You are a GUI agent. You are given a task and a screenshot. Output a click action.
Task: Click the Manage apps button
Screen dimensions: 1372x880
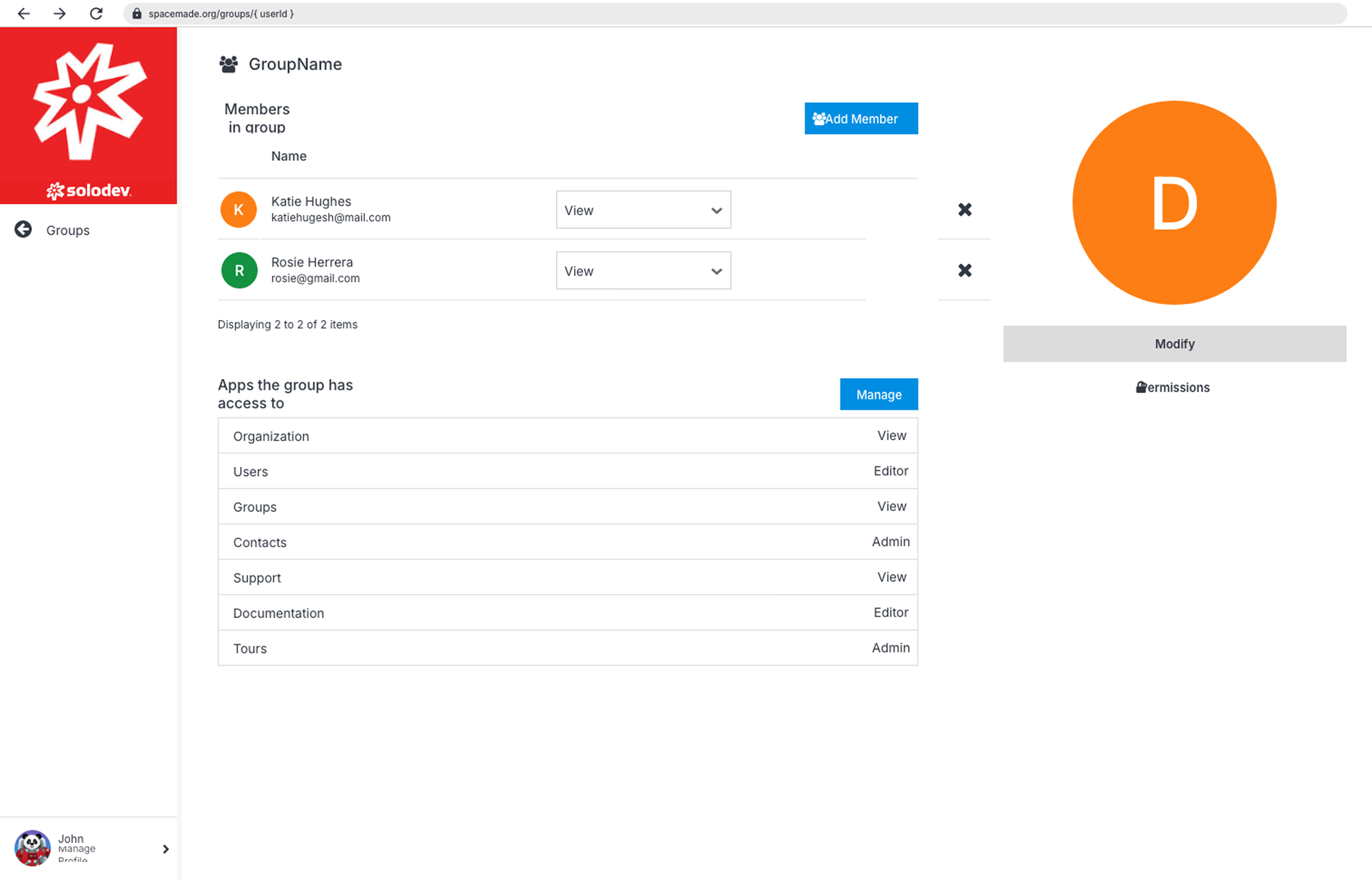(878, 394)
